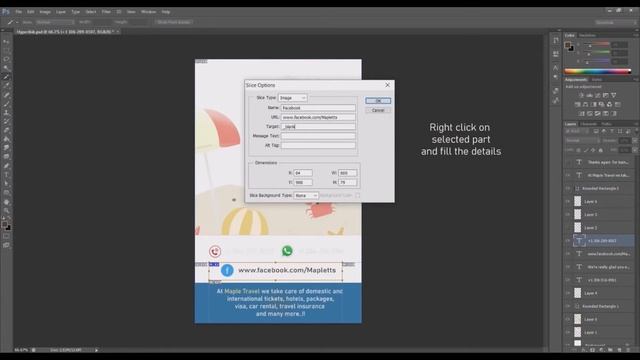640x360 pixels.
Task: Open the Window menu
Action: [149, 12]
